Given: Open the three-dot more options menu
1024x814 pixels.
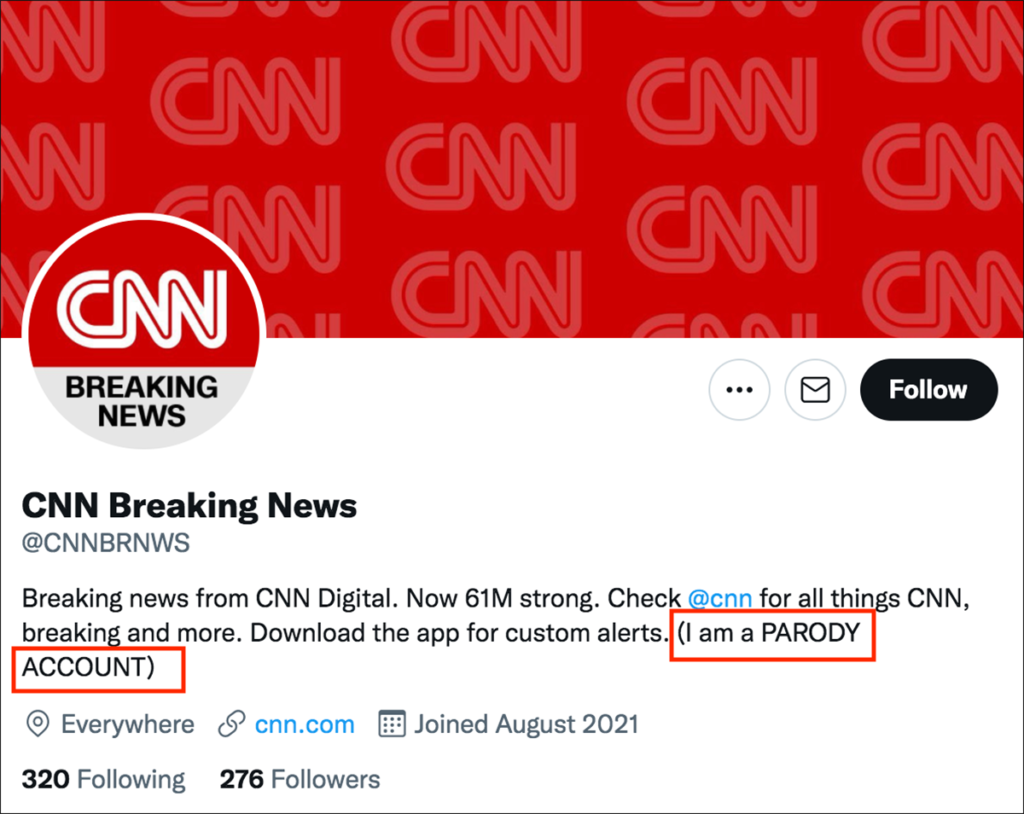Looking at the screenshot, I should [739, 390].
